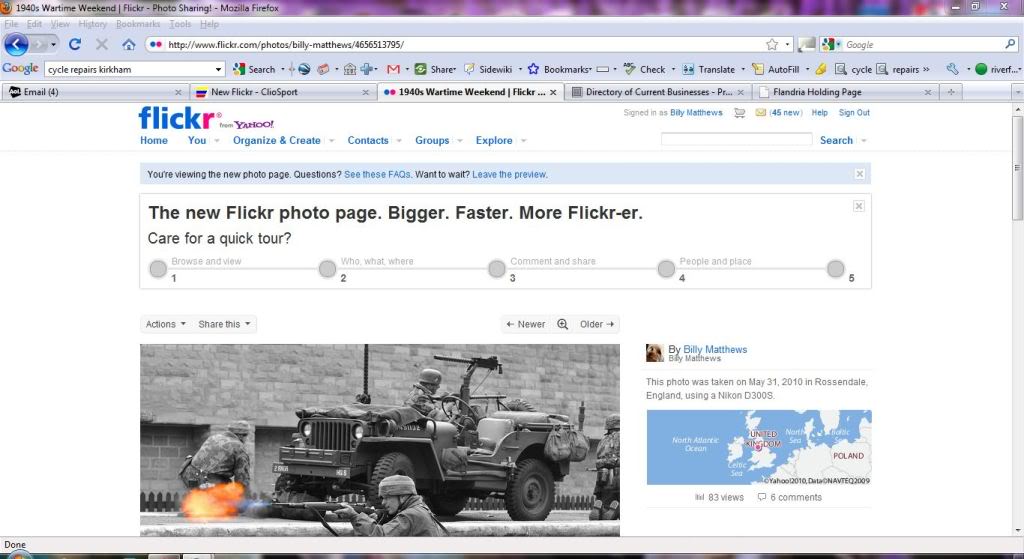Click the Flickr logo

point(178,117)
